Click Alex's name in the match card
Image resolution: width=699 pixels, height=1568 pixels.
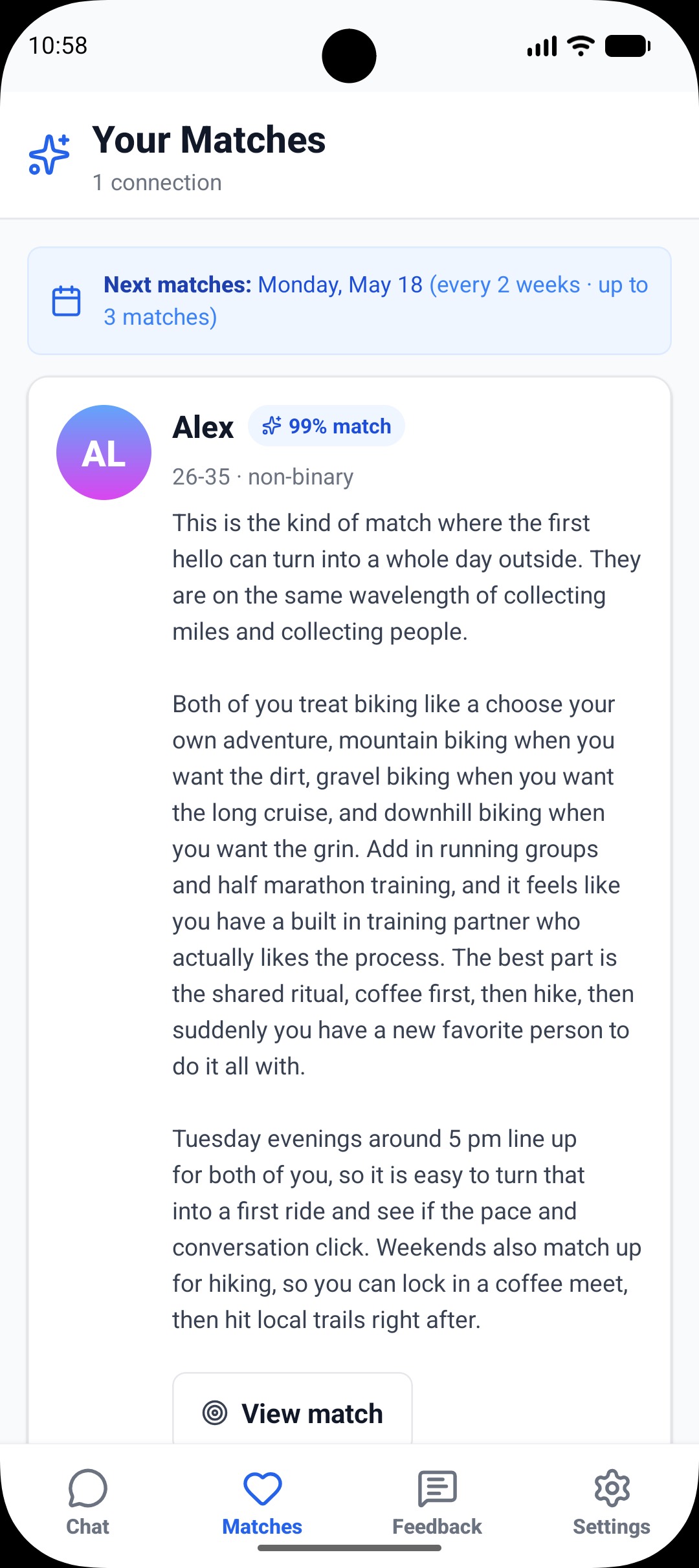[203, 427]
